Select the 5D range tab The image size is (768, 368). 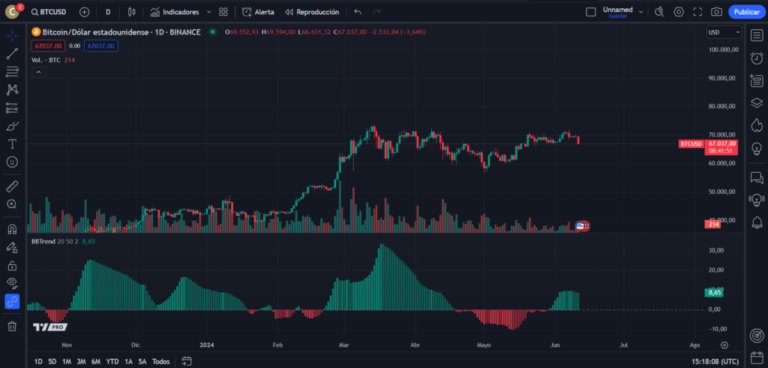click(52, 362)
